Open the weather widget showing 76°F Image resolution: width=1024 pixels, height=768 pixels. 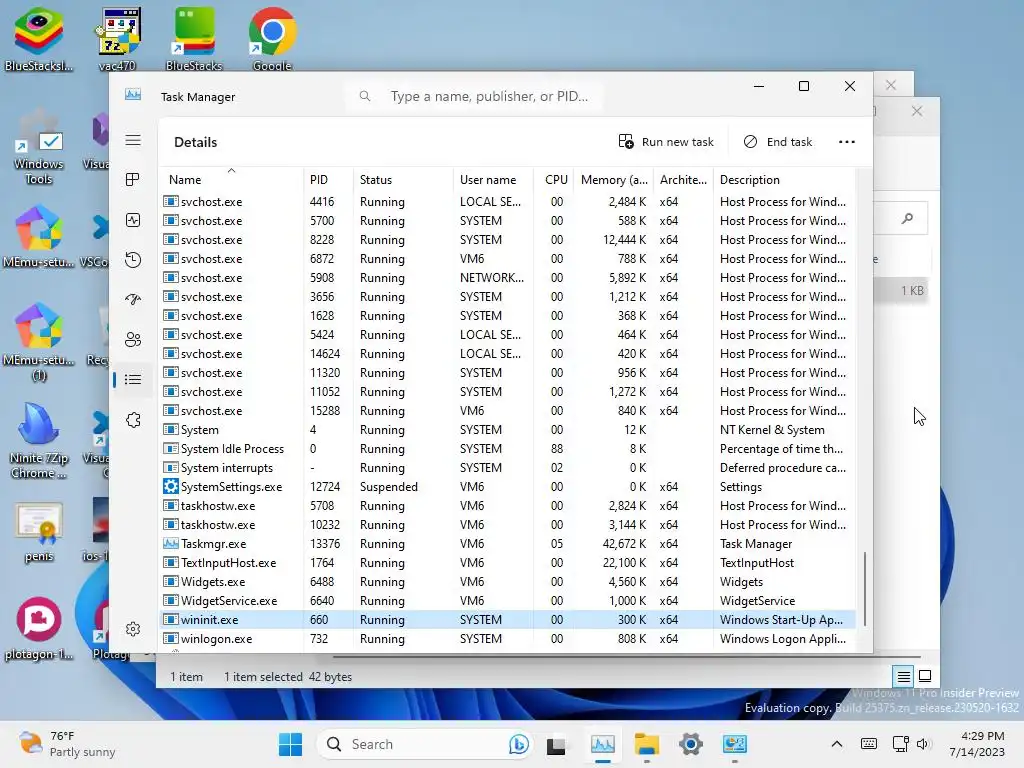pos(65,744)
